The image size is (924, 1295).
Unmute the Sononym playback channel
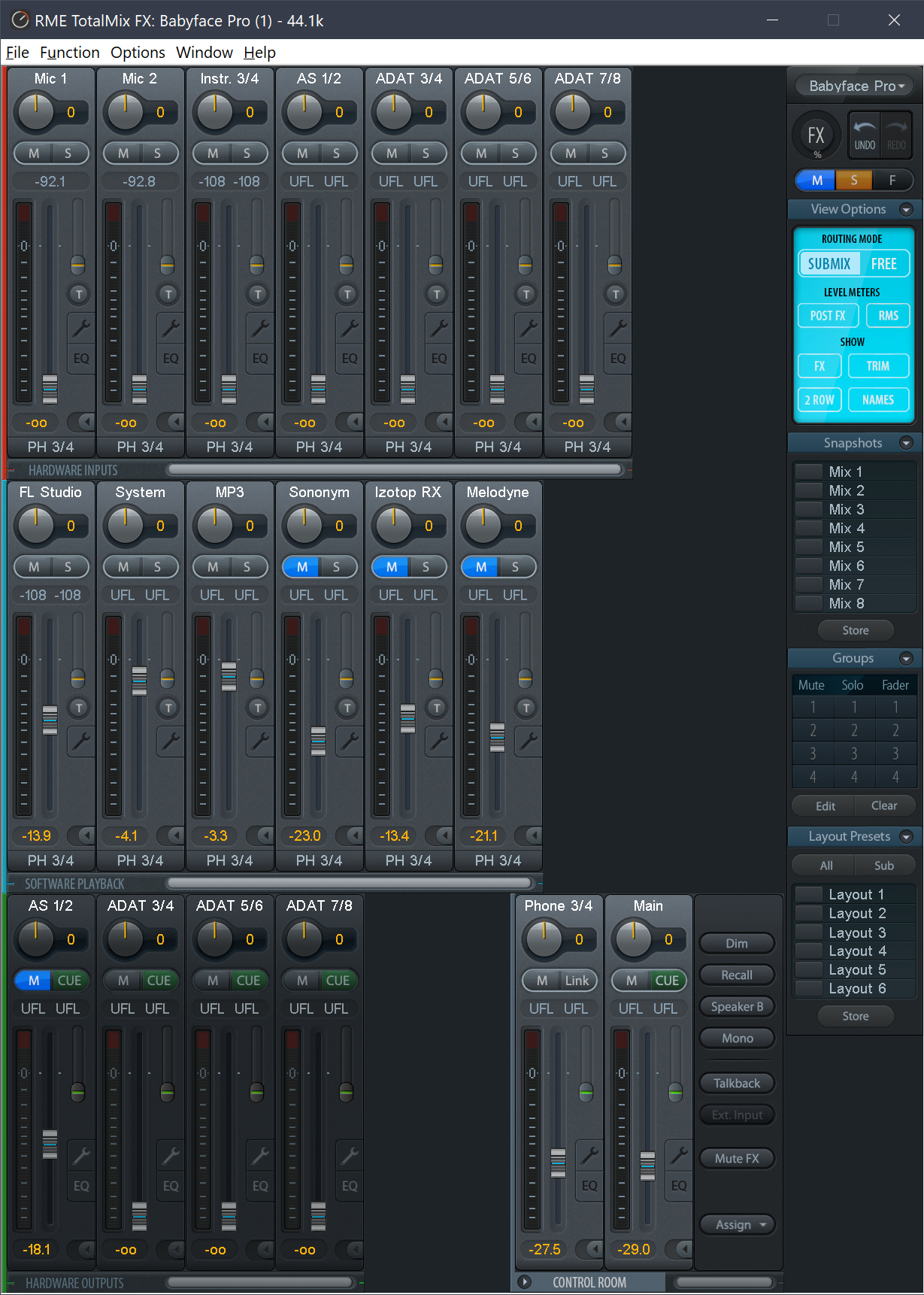(302, 567)
